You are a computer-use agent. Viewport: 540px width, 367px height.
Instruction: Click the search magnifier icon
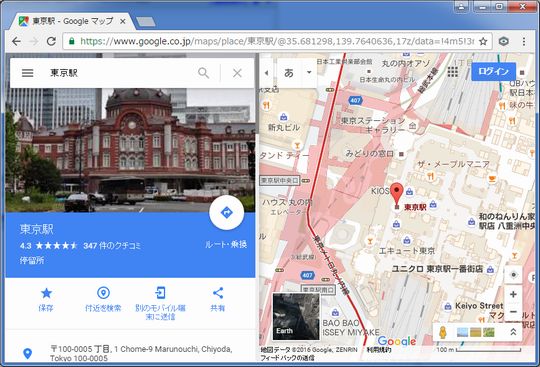tap(204, 73)
